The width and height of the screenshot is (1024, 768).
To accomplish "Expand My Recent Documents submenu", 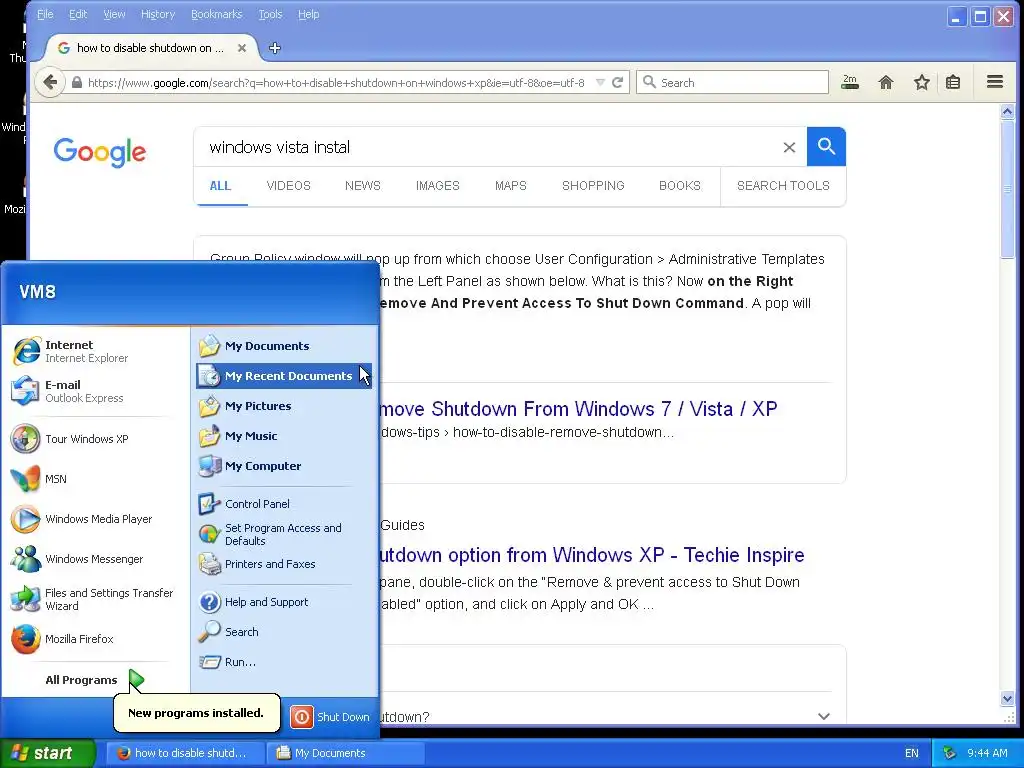I will tap(284, 376).
